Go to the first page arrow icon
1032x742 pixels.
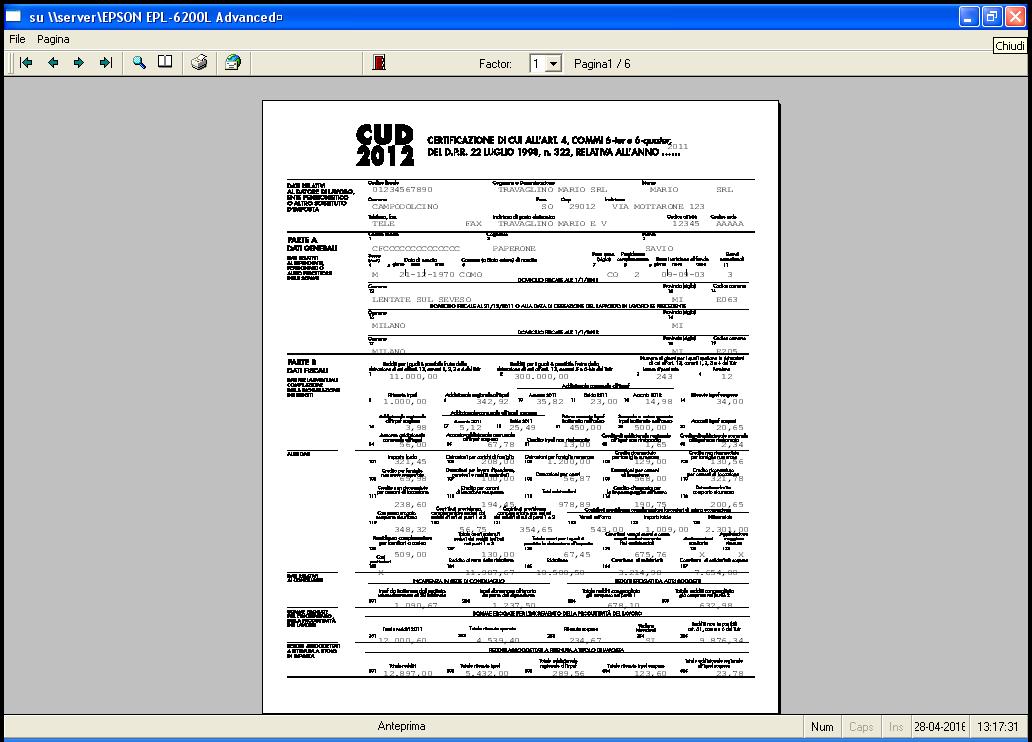(26, 63)
